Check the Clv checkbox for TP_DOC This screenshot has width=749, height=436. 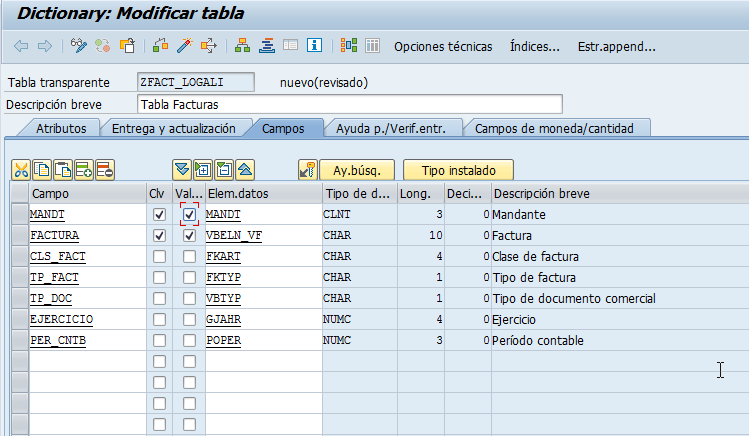[x=160, y=298]
